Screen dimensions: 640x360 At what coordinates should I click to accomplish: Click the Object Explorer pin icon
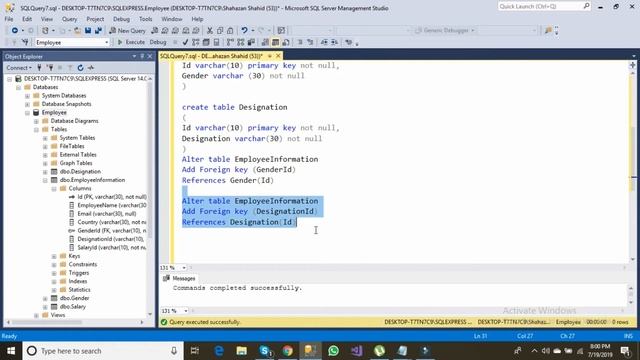(x=142, y=56)
